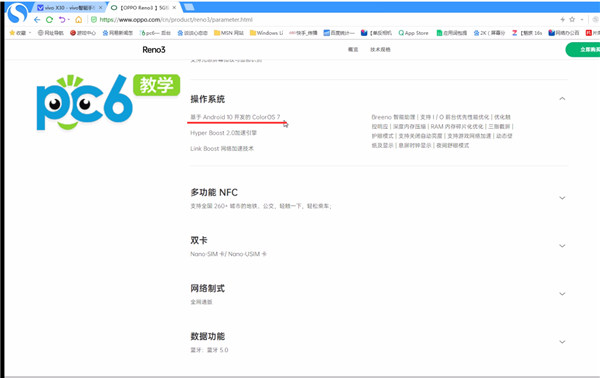Click the Android 10 ColorOS 7 text line
This screenshot has height=378, width=600.
235,117
